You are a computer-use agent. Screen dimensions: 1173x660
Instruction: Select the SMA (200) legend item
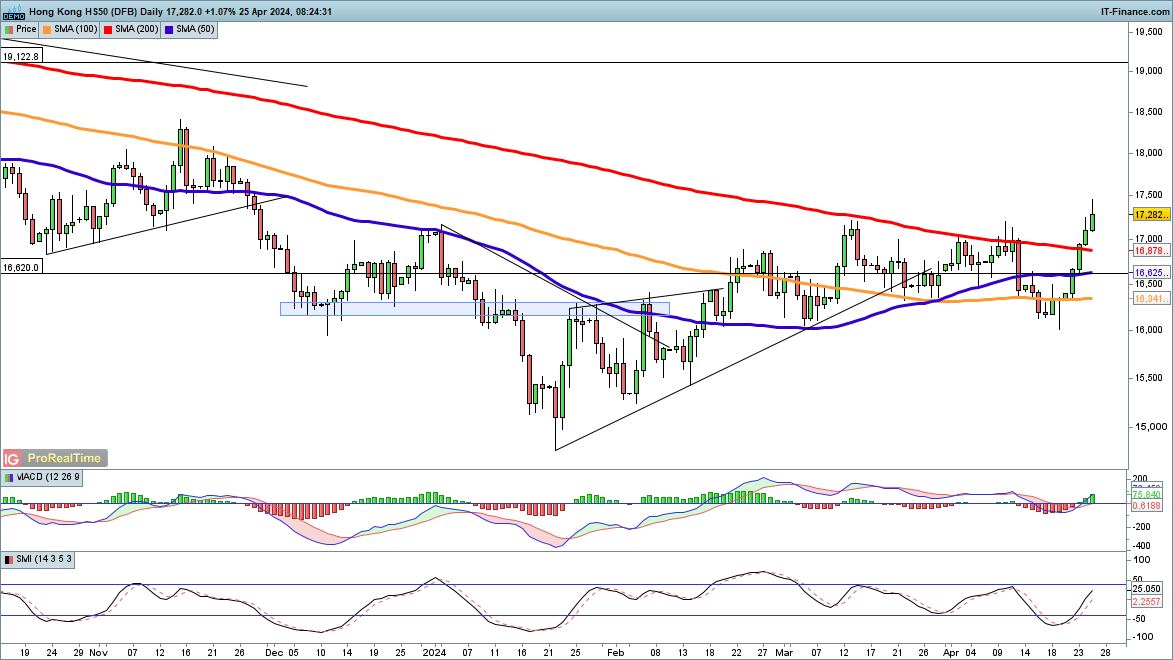tap(131, 30)
